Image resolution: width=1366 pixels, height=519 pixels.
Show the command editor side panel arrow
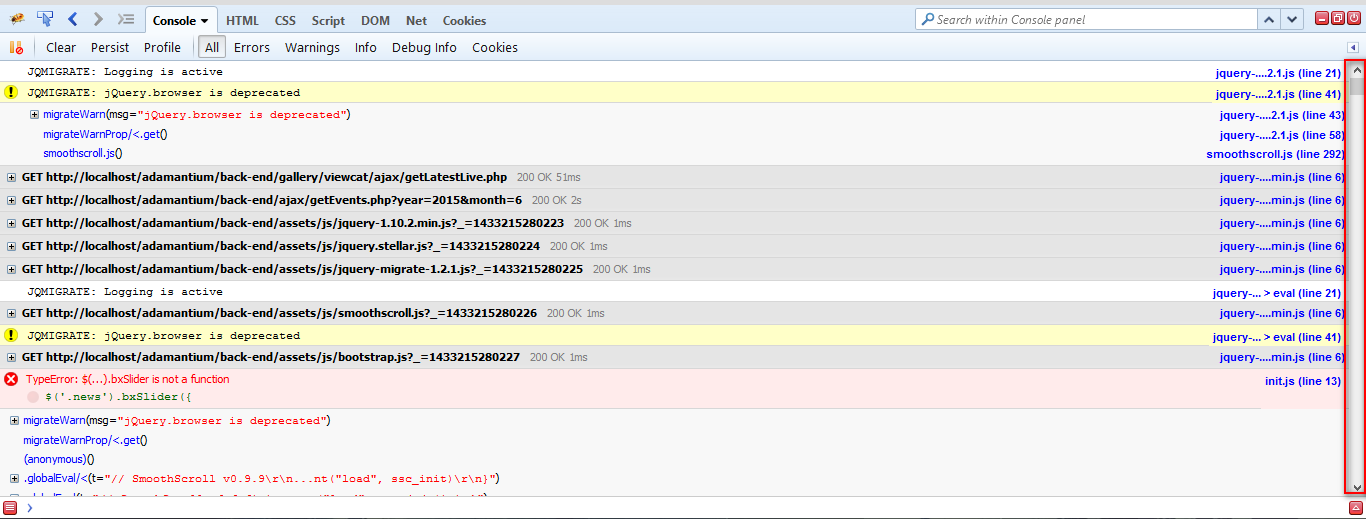(x=1353, y=47)
